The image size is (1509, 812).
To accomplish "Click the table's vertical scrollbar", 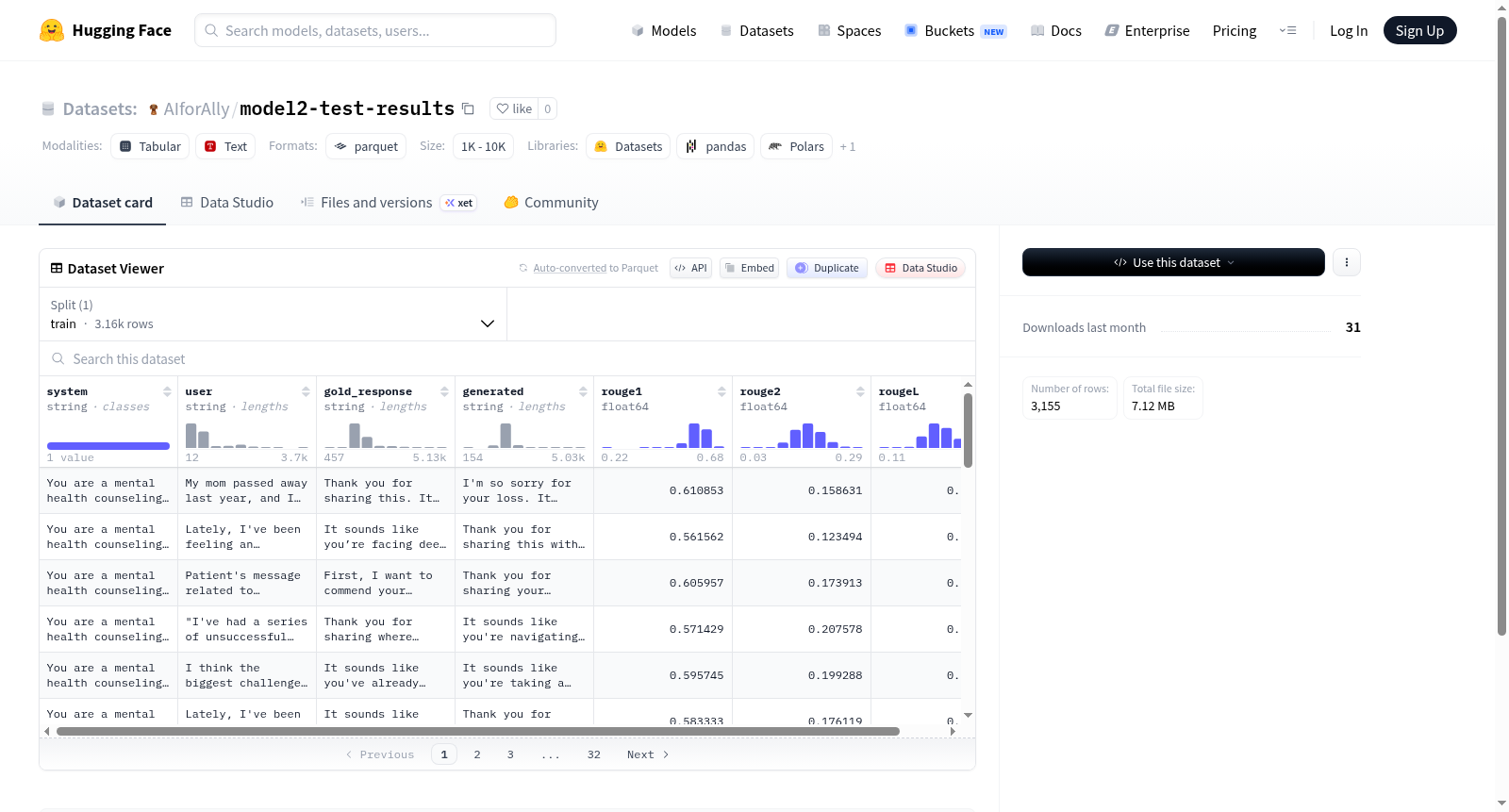I will point(968,430).
